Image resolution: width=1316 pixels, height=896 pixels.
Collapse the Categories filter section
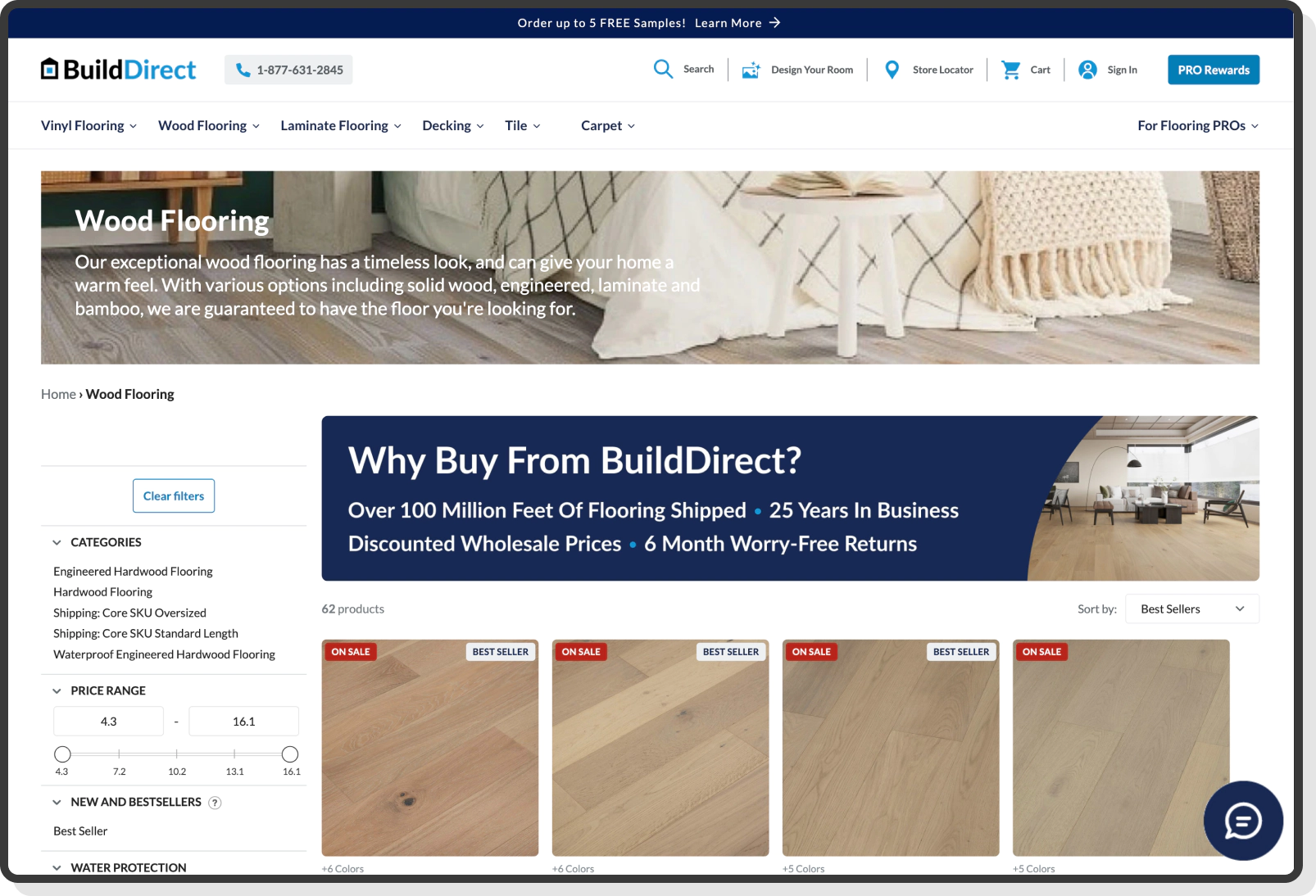click(x=57, y=542)
